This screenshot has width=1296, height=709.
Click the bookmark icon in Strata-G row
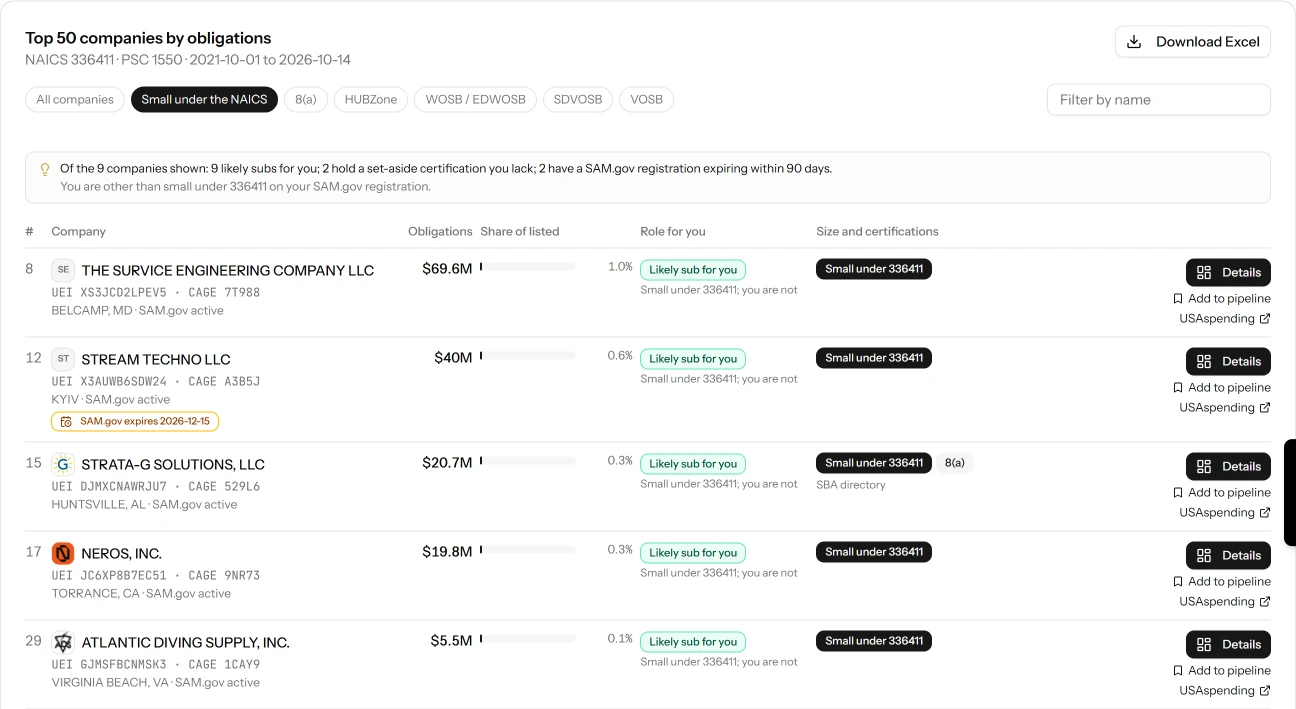click(x=1178, y=493)
